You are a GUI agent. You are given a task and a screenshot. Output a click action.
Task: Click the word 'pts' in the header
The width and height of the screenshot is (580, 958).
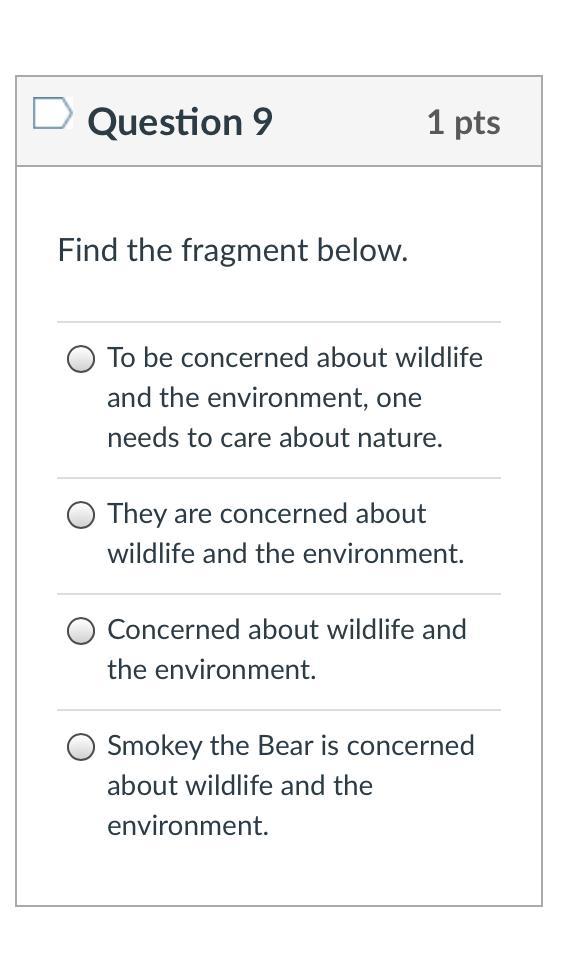(x=477, y=124)
